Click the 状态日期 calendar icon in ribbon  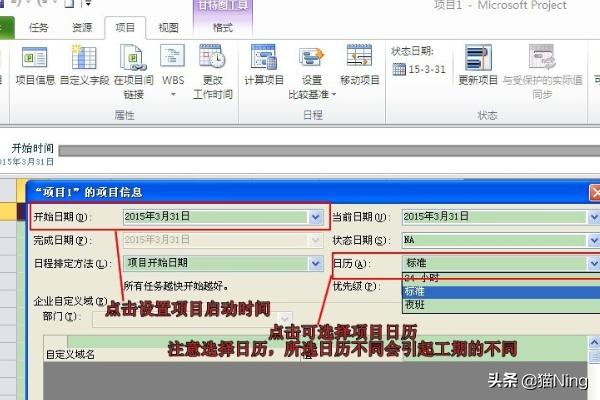[x=400, y=70]
